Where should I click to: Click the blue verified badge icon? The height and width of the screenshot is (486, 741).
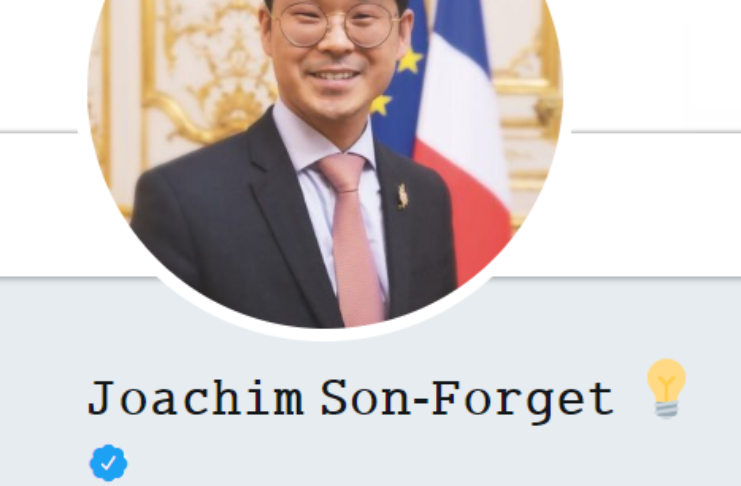(108, 463)
